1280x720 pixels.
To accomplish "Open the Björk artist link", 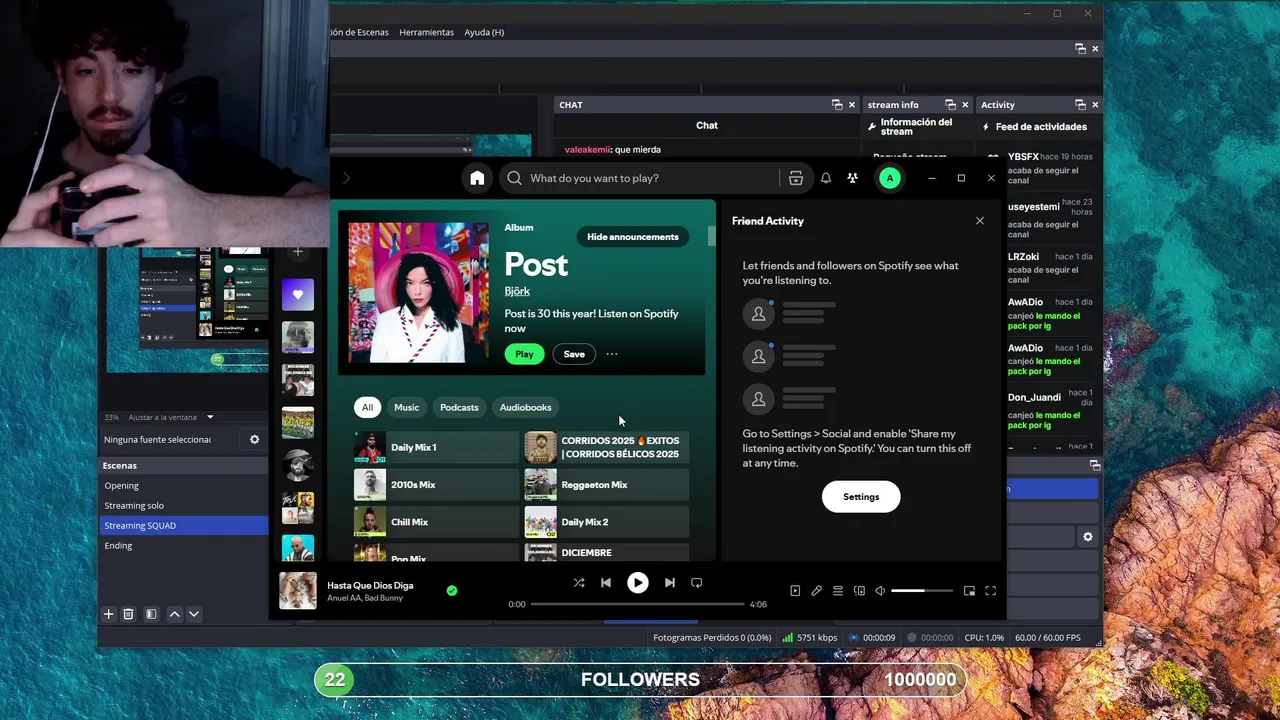I will (517, 292).
